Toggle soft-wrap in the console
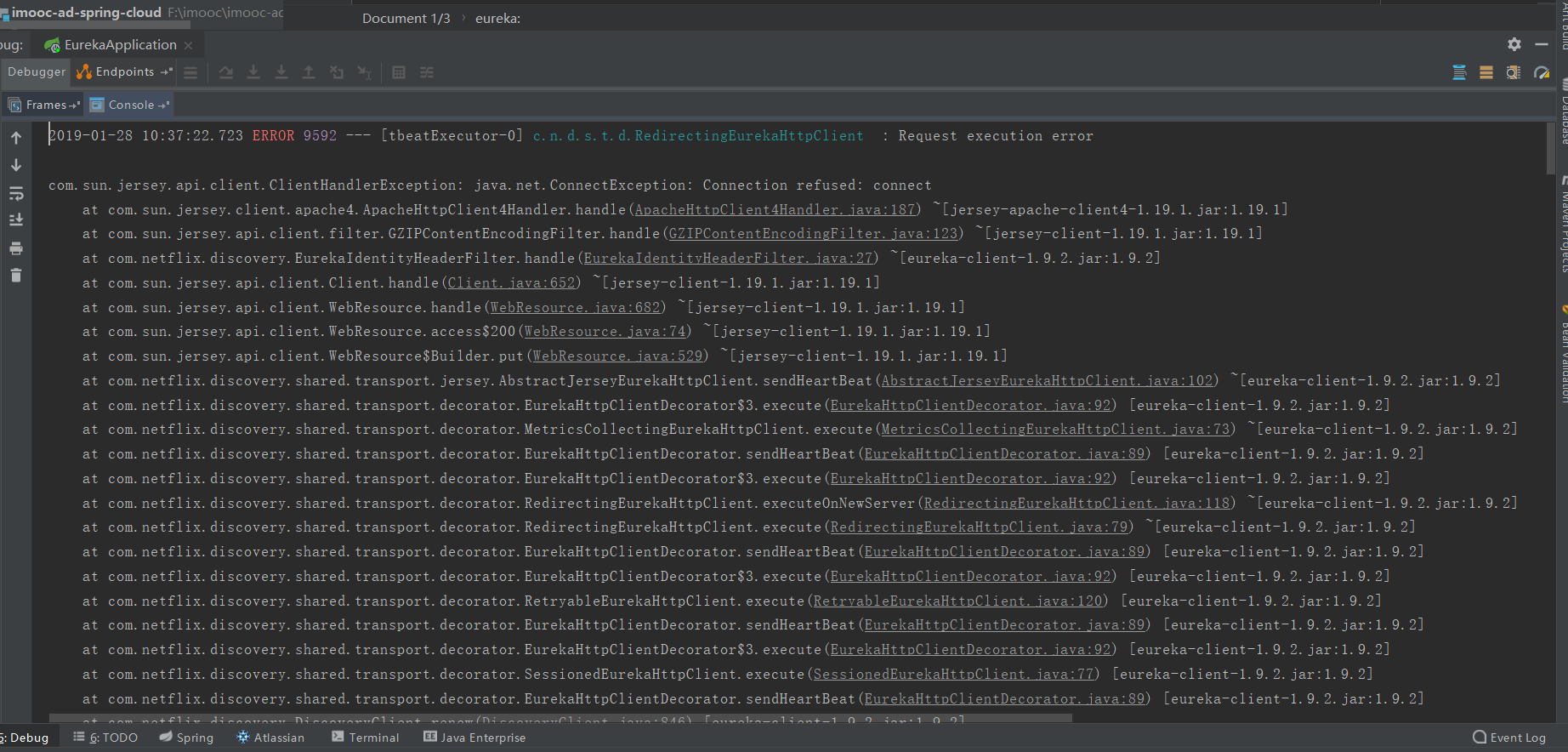The height and width of the screenshot is (752, 1568). point(16,194)
